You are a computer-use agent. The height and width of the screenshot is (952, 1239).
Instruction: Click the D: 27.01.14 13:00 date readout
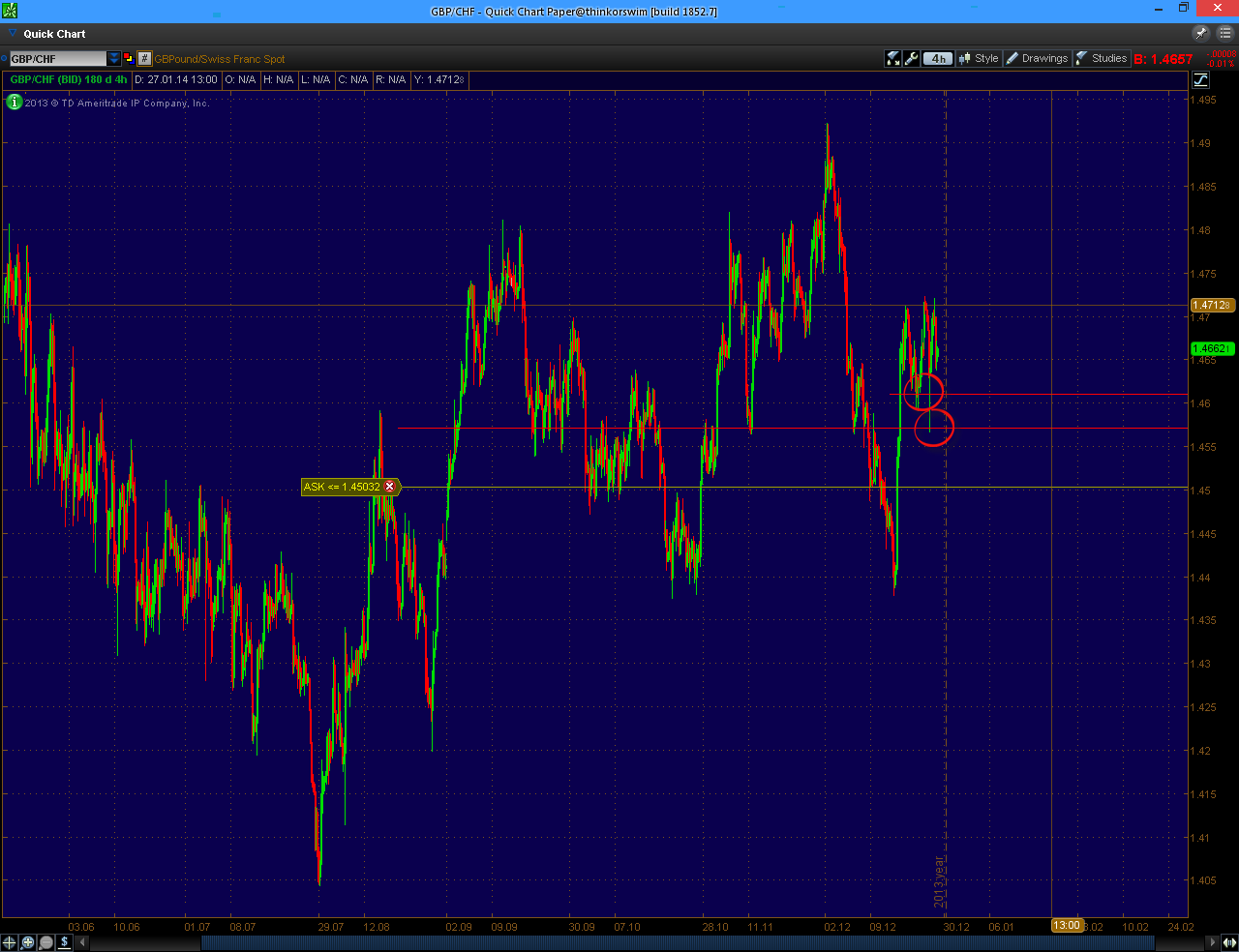pyautogui.click(x=176, y=79)
